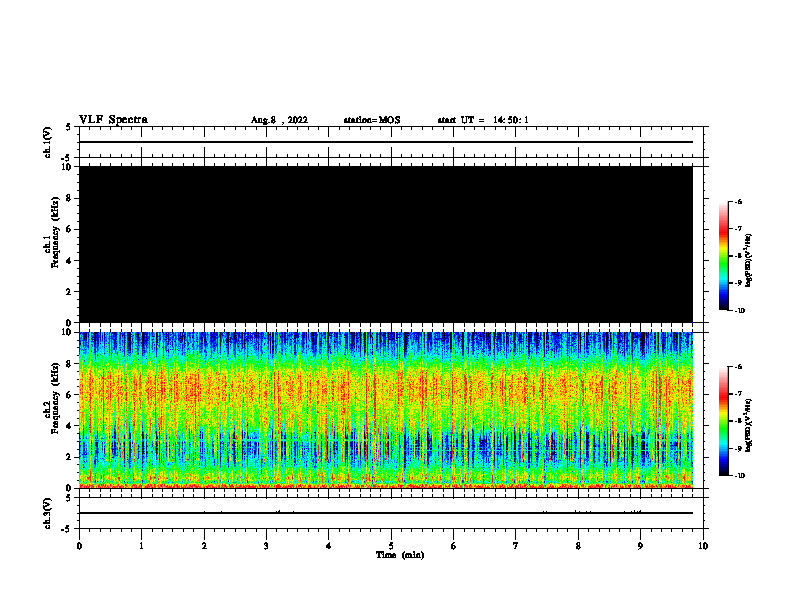Viewport: 792px width, 612px height.
Task: Select the "start UT = 14:50: 1" header text
Action: point(483,120)
